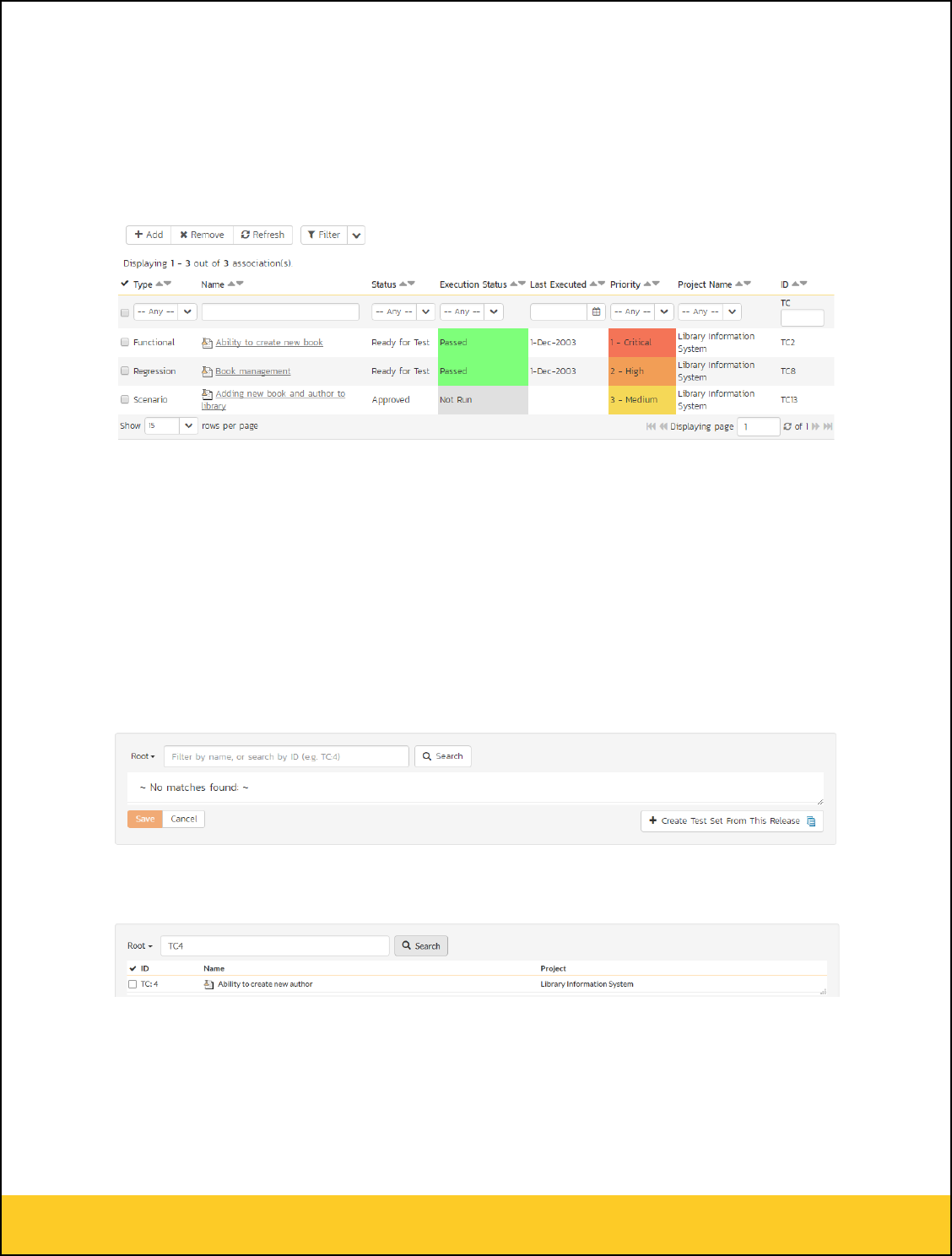Sort ascending by Priority column arrow
Viewport: 952px width, 1256px height.
647,284
